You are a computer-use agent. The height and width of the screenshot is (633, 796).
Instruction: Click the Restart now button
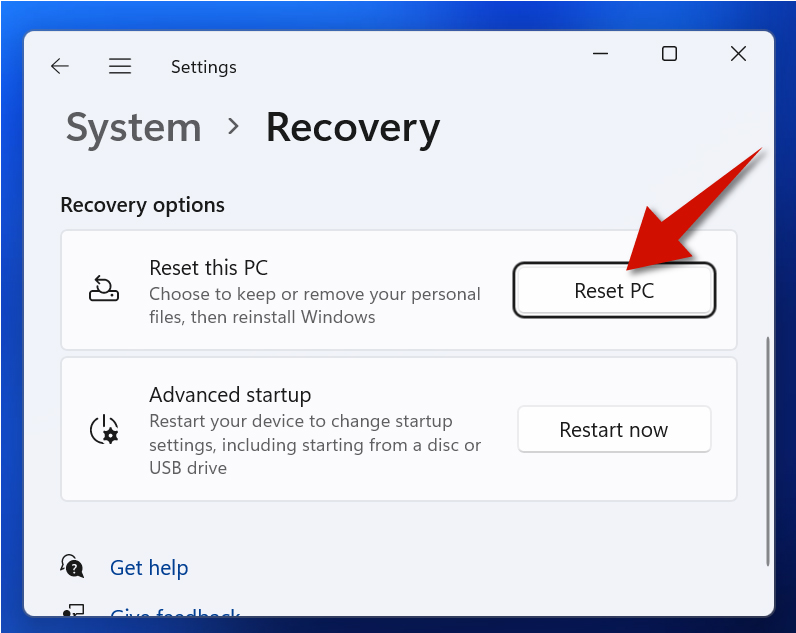point(614,429)
